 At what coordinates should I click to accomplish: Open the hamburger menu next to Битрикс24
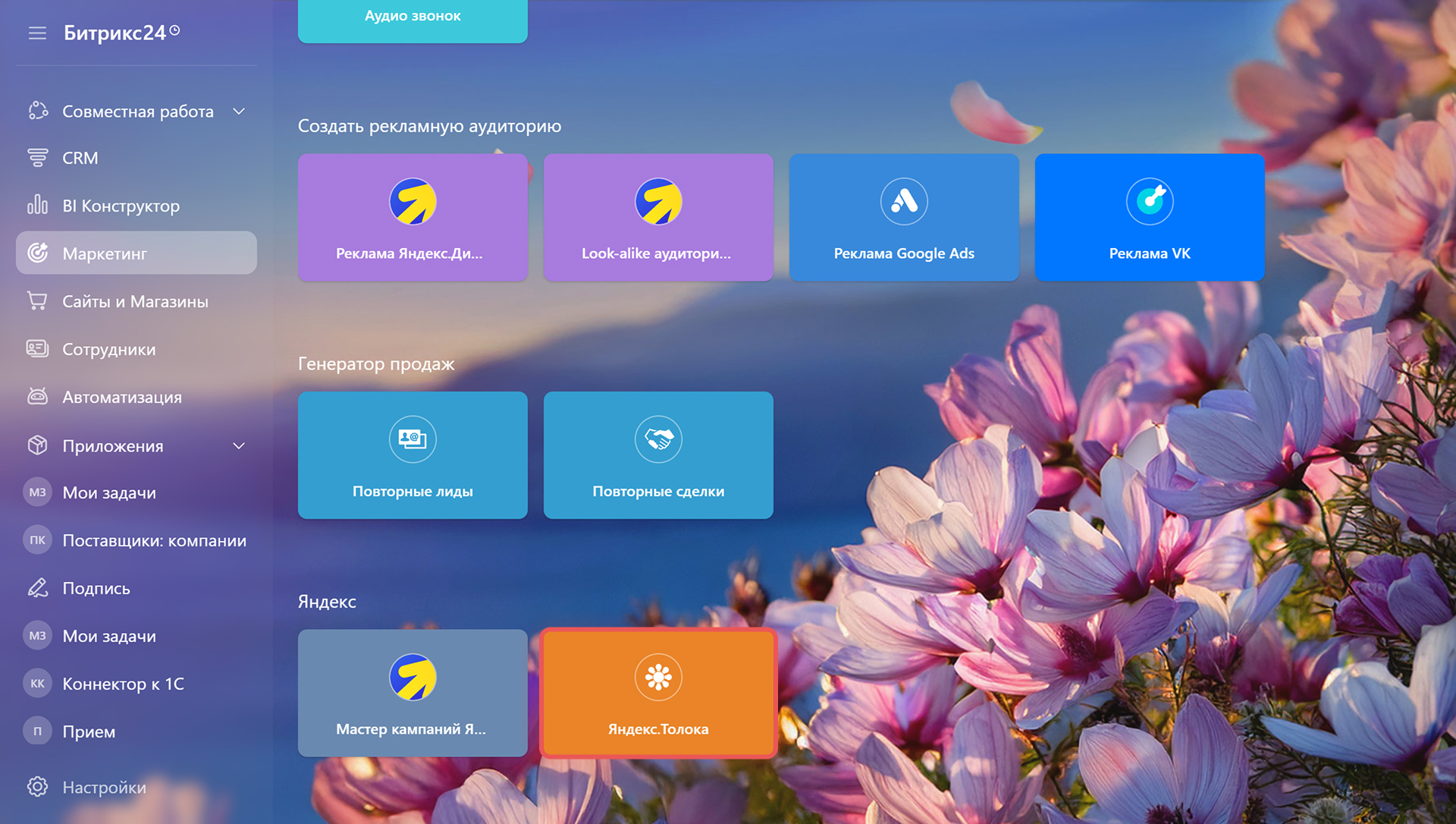[37, 33]
